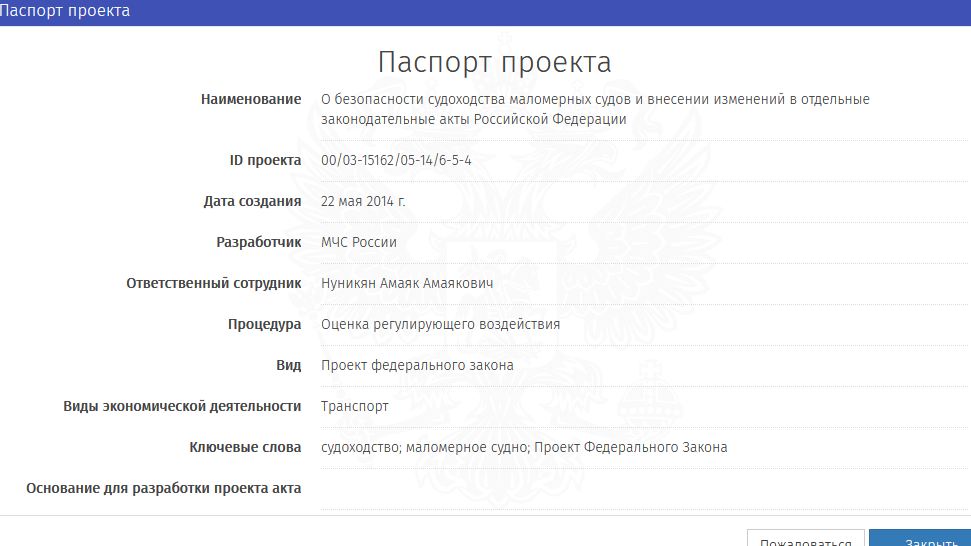Click the Транспорт activity value
Viewport: 971px width, 546px height.
point(355,406)
